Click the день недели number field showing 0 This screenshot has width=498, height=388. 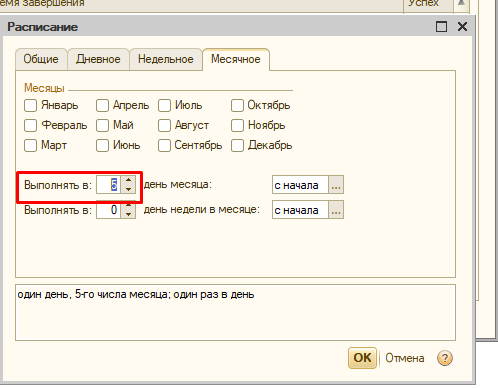[109, 210]
